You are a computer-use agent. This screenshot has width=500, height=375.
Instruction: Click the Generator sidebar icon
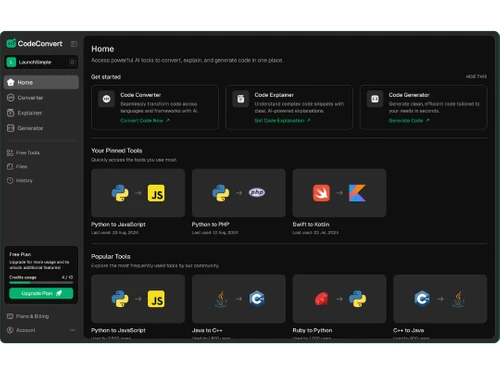pyautogui.click(x=11, y=128)
